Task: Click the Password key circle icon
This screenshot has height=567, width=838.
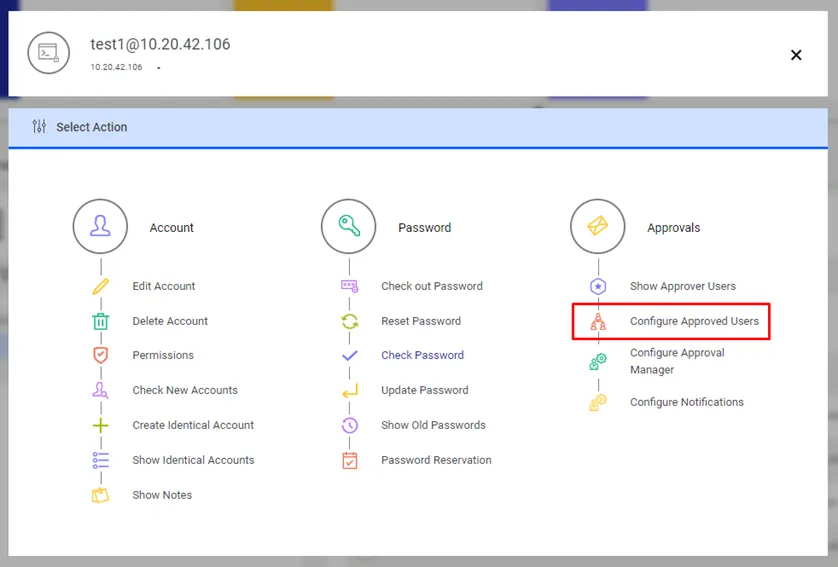Action: pyautogui.click(x=348, y=227)
